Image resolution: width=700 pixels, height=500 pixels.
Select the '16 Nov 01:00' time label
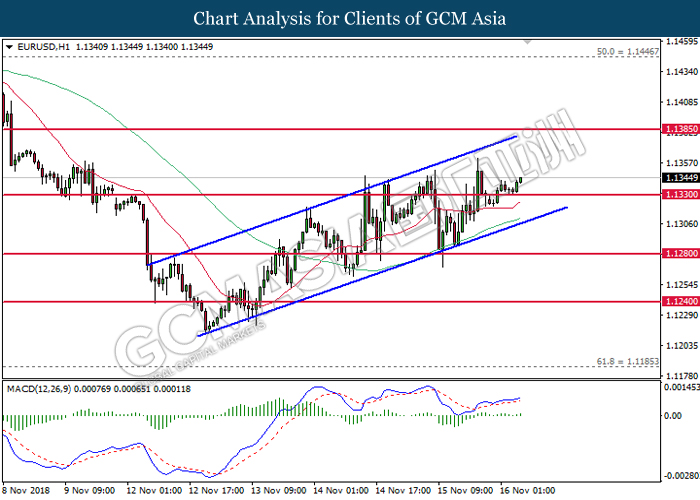[528, 490]
